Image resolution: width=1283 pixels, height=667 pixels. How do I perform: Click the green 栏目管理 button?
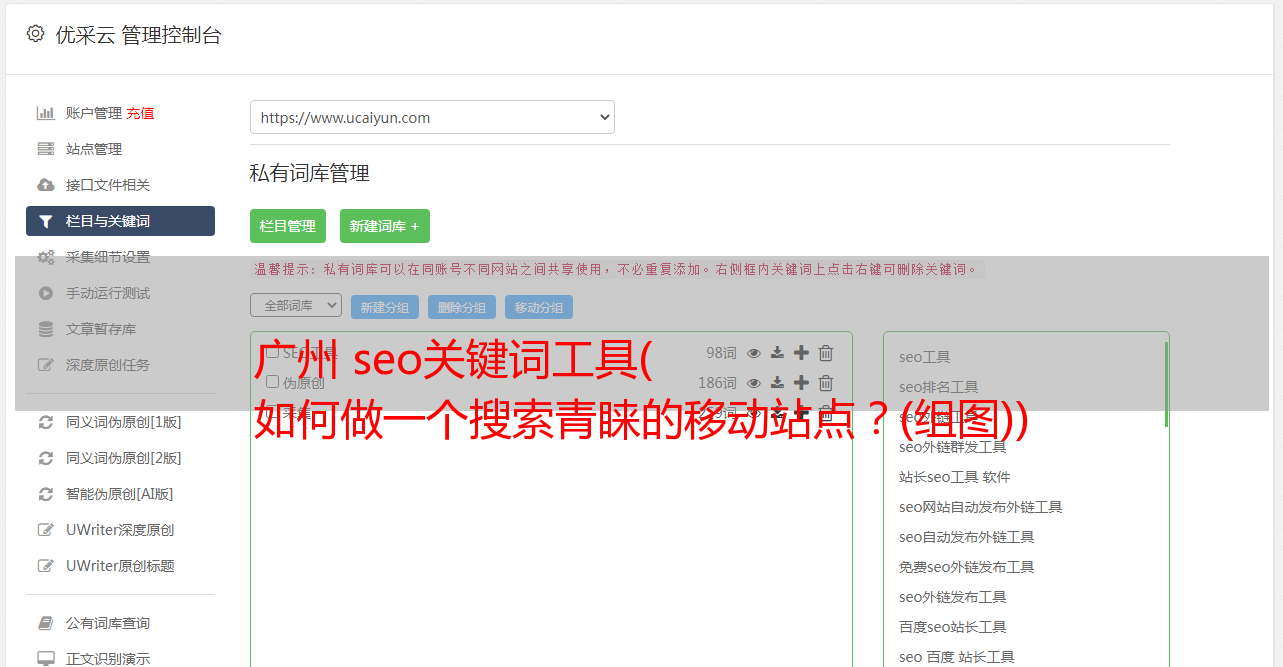click(x=288, y=226)
